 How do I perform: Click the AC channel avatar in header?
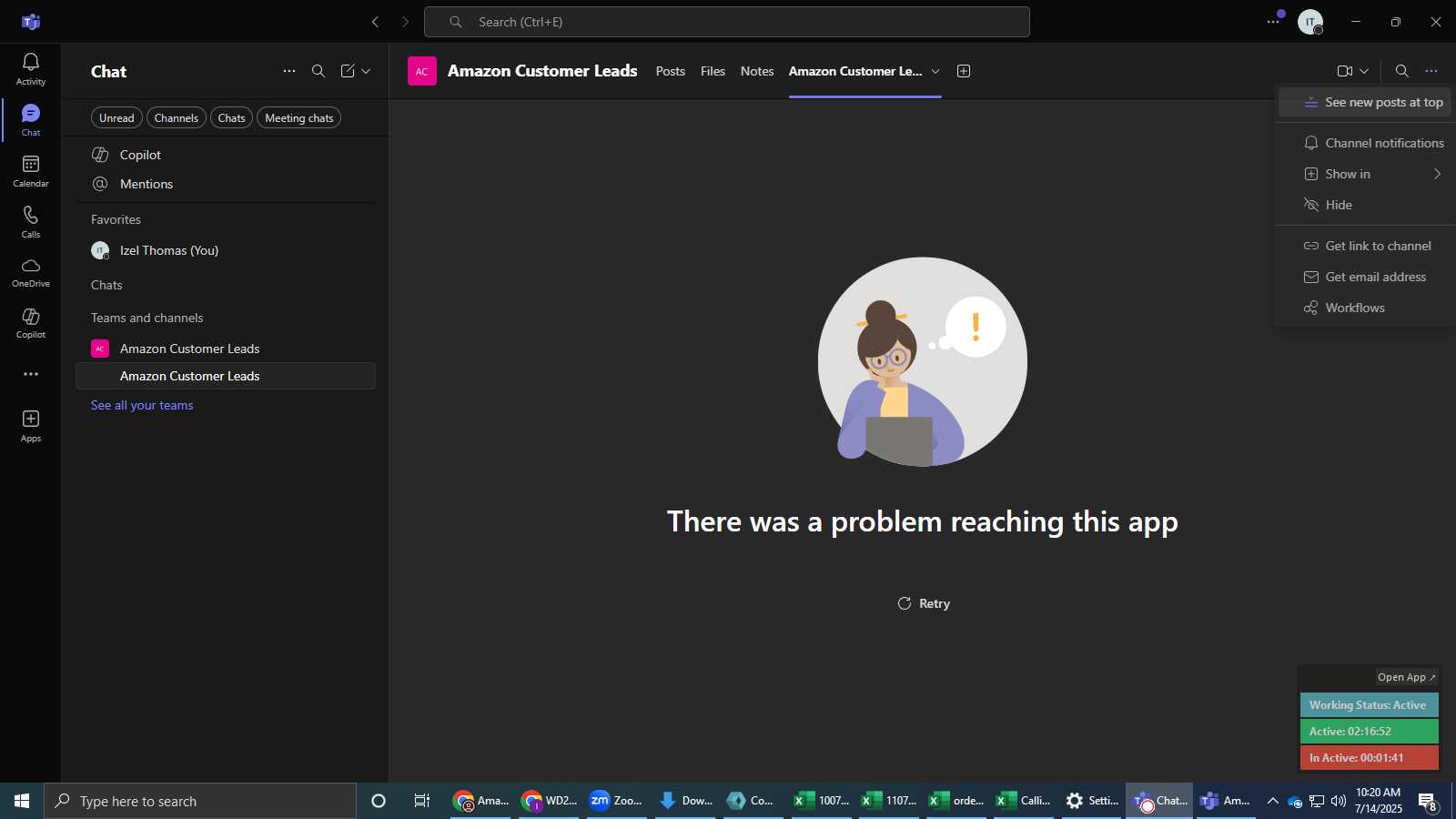pyautogui.click(x=422, y=71)
